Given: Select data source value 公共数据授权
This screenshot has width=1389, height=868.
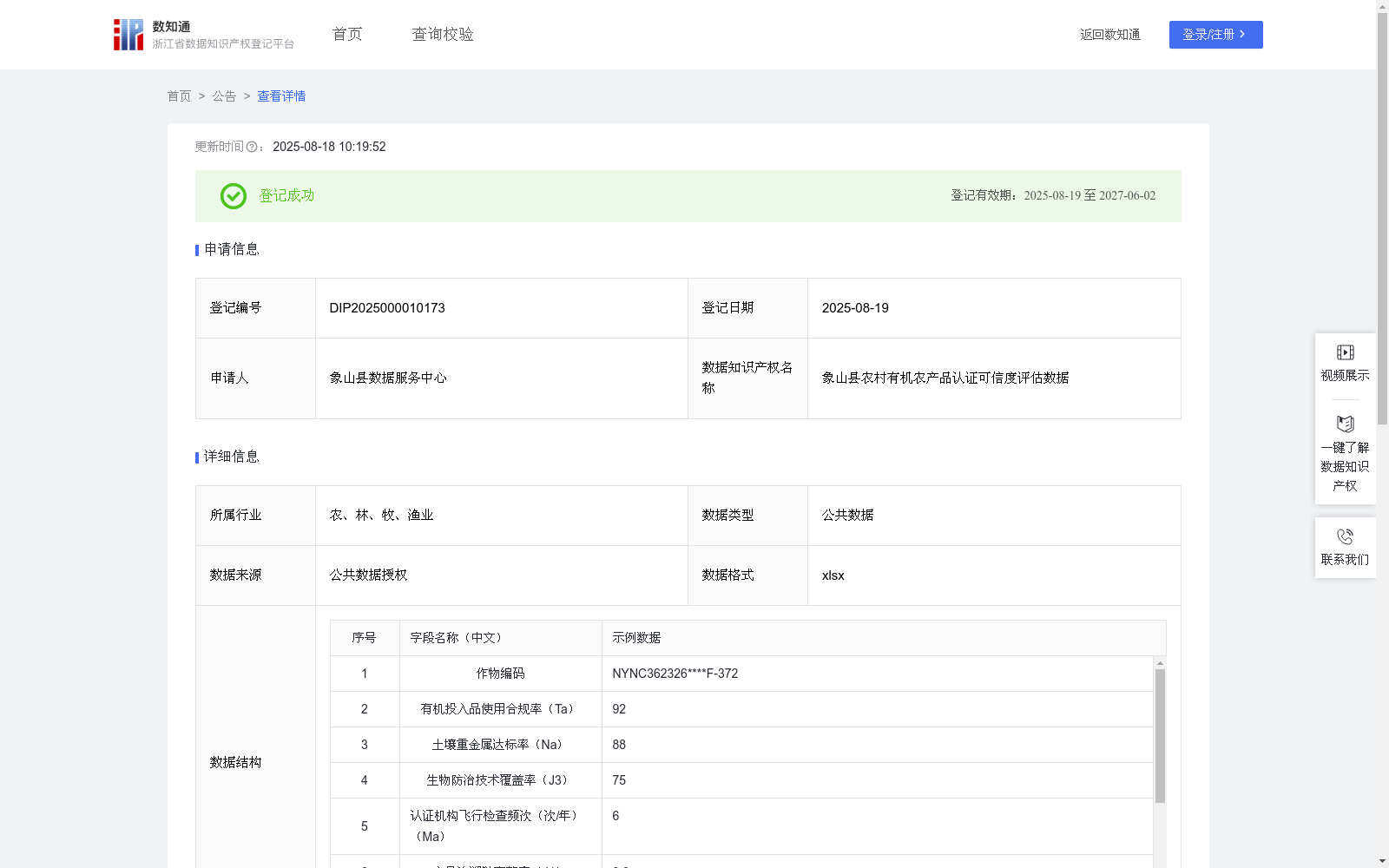Looking at the screenshot, I should click(x=368, y=575).
